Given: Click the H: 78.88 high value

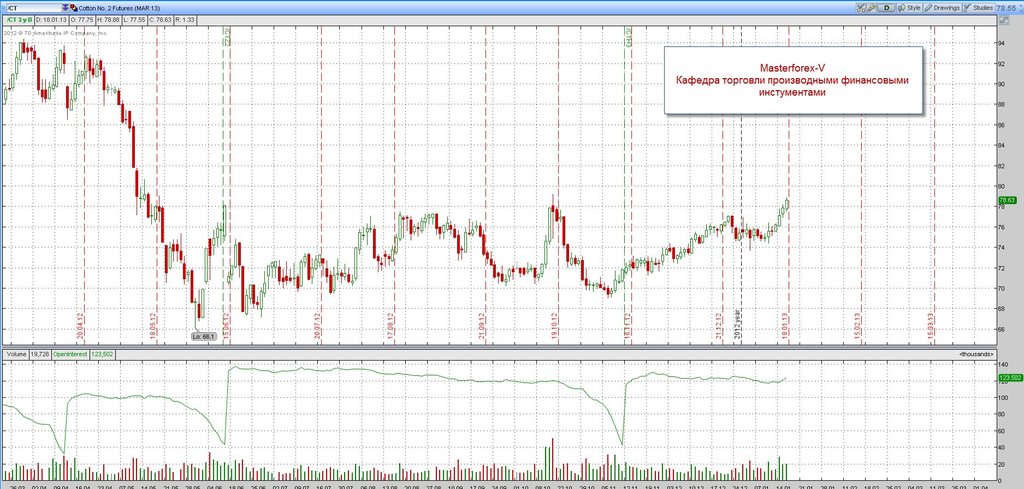Looking at the screenshot, I should (x=108, y=20).
